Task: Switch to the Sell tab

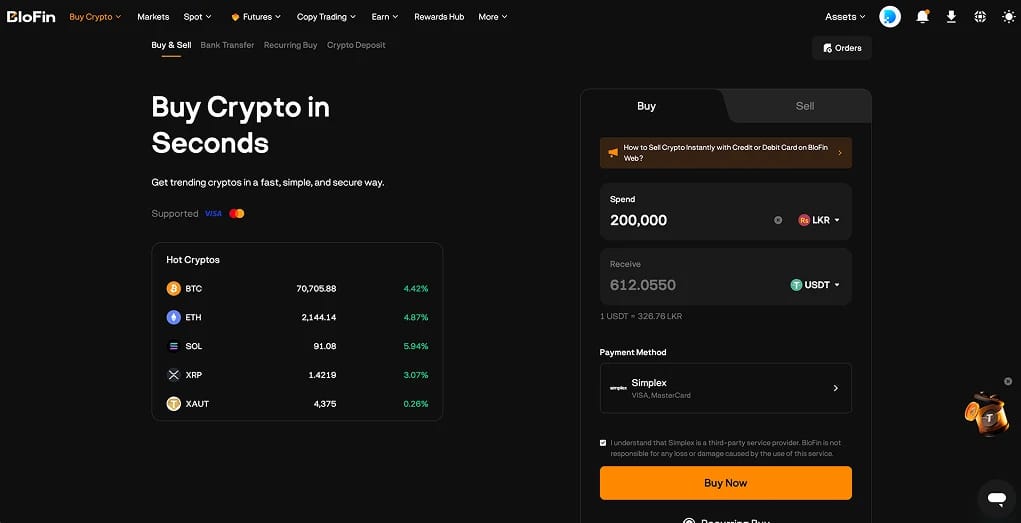Action: [x=805, y=106]
